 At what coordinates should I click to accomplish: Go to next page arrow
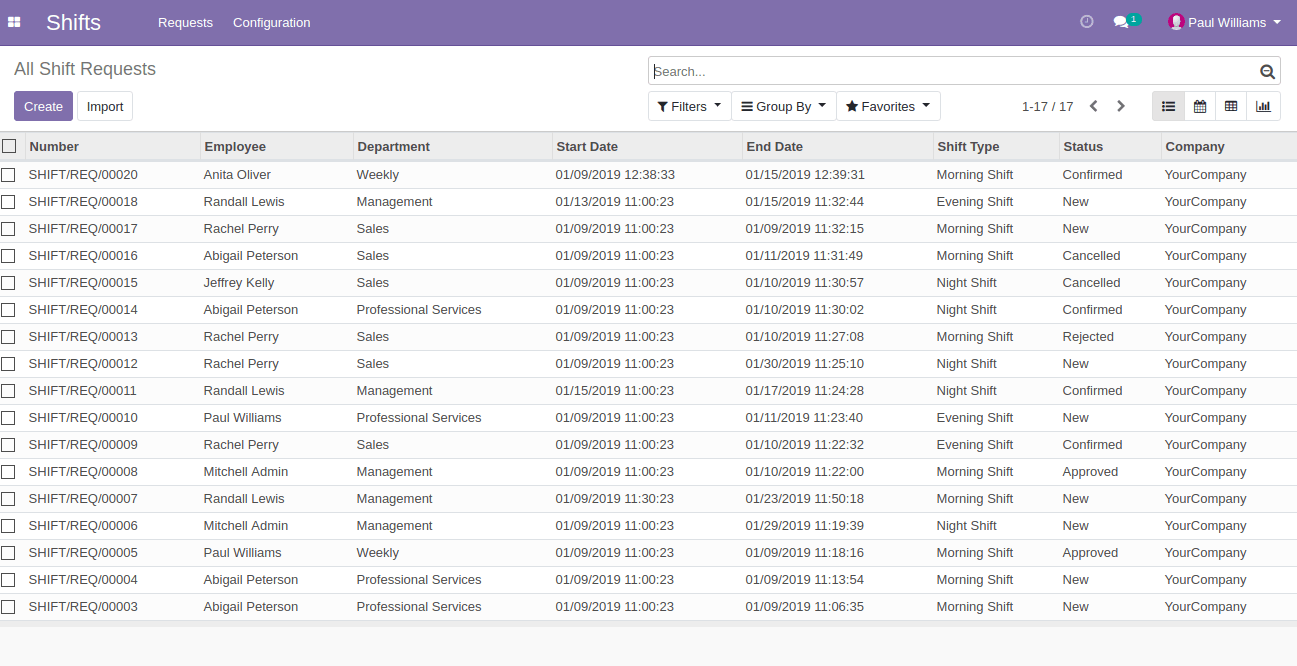1121,106
